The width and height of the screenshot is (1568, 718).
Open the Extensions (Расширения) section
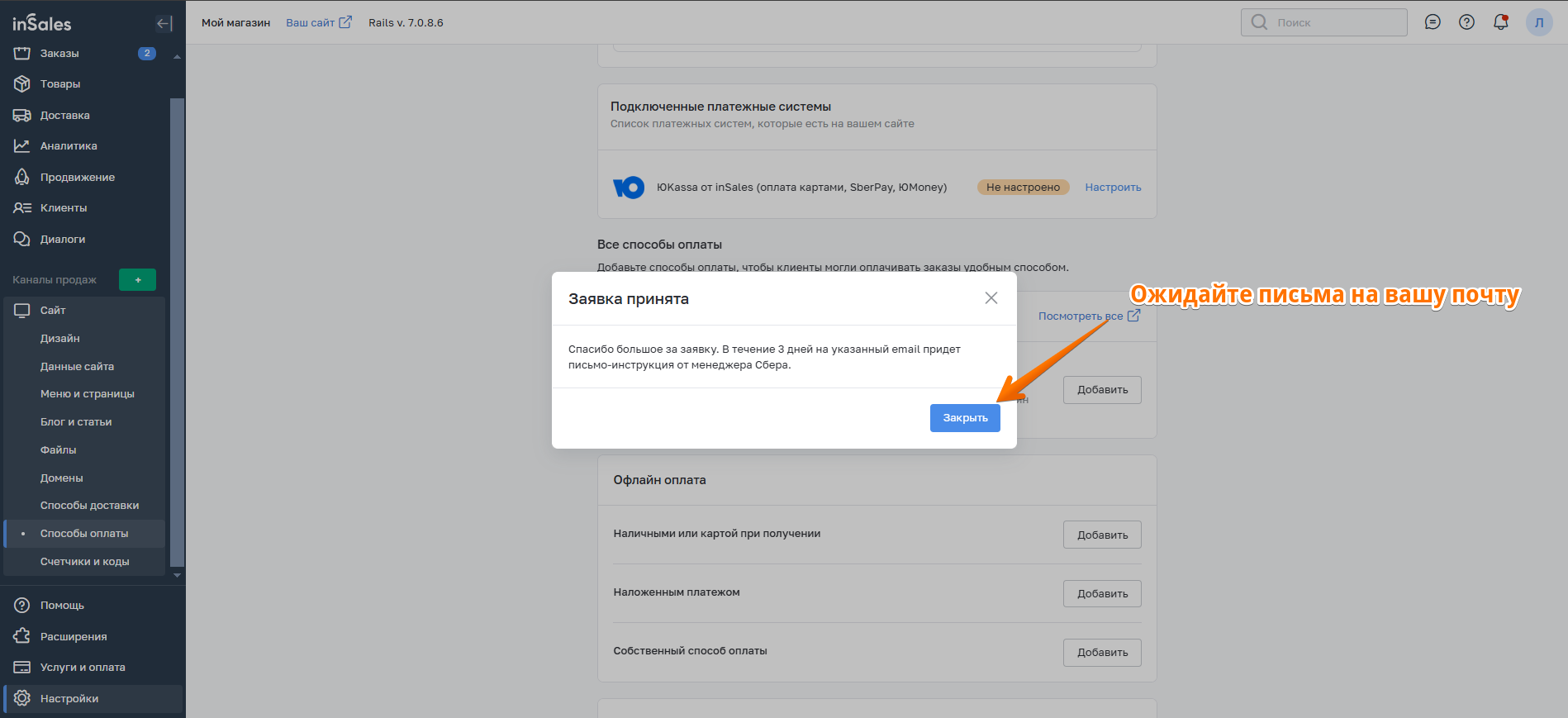click(74, 637)
